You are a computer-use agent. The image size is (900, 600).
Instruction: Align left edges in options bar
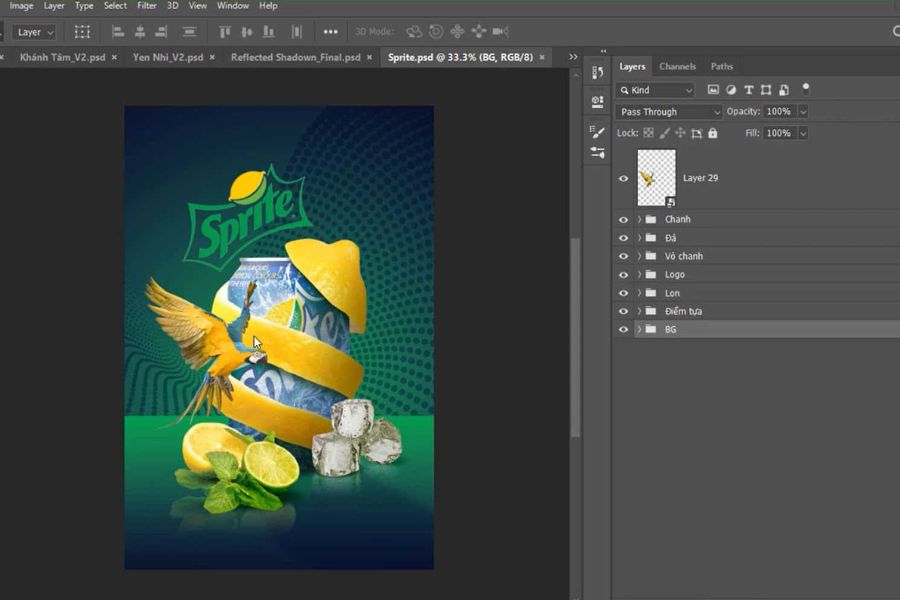(x=118, y=32)
